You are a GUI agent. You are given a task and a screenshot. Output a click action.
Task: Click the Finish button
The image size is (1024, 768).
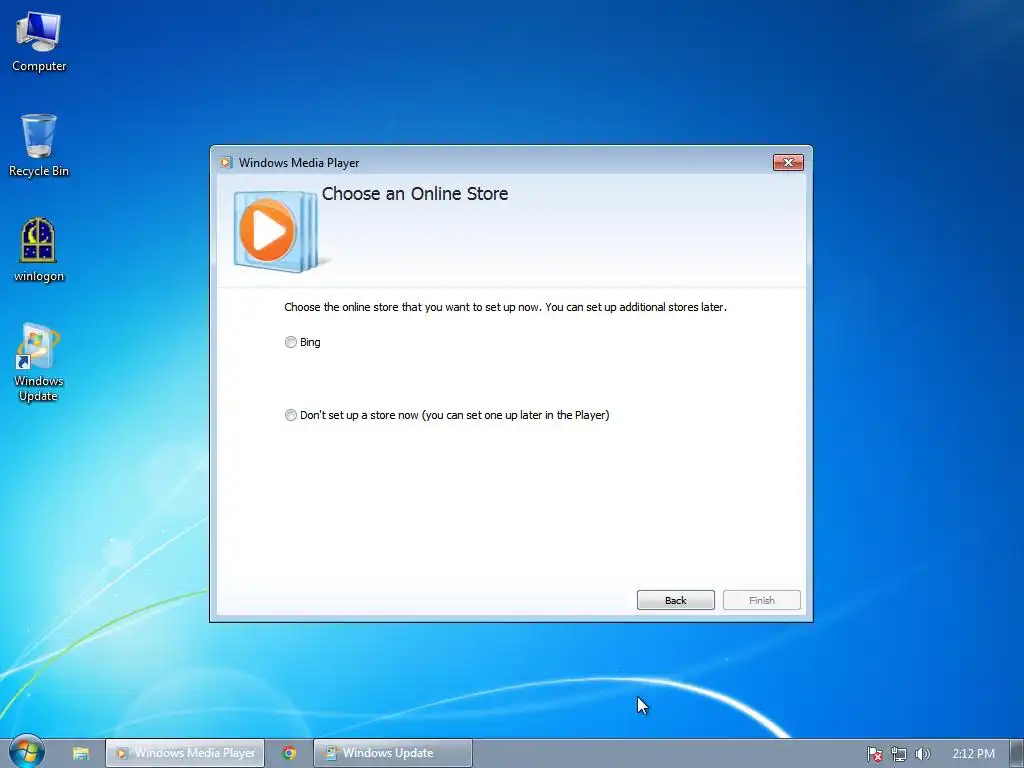pyautogui.click(x=761, y=600)
